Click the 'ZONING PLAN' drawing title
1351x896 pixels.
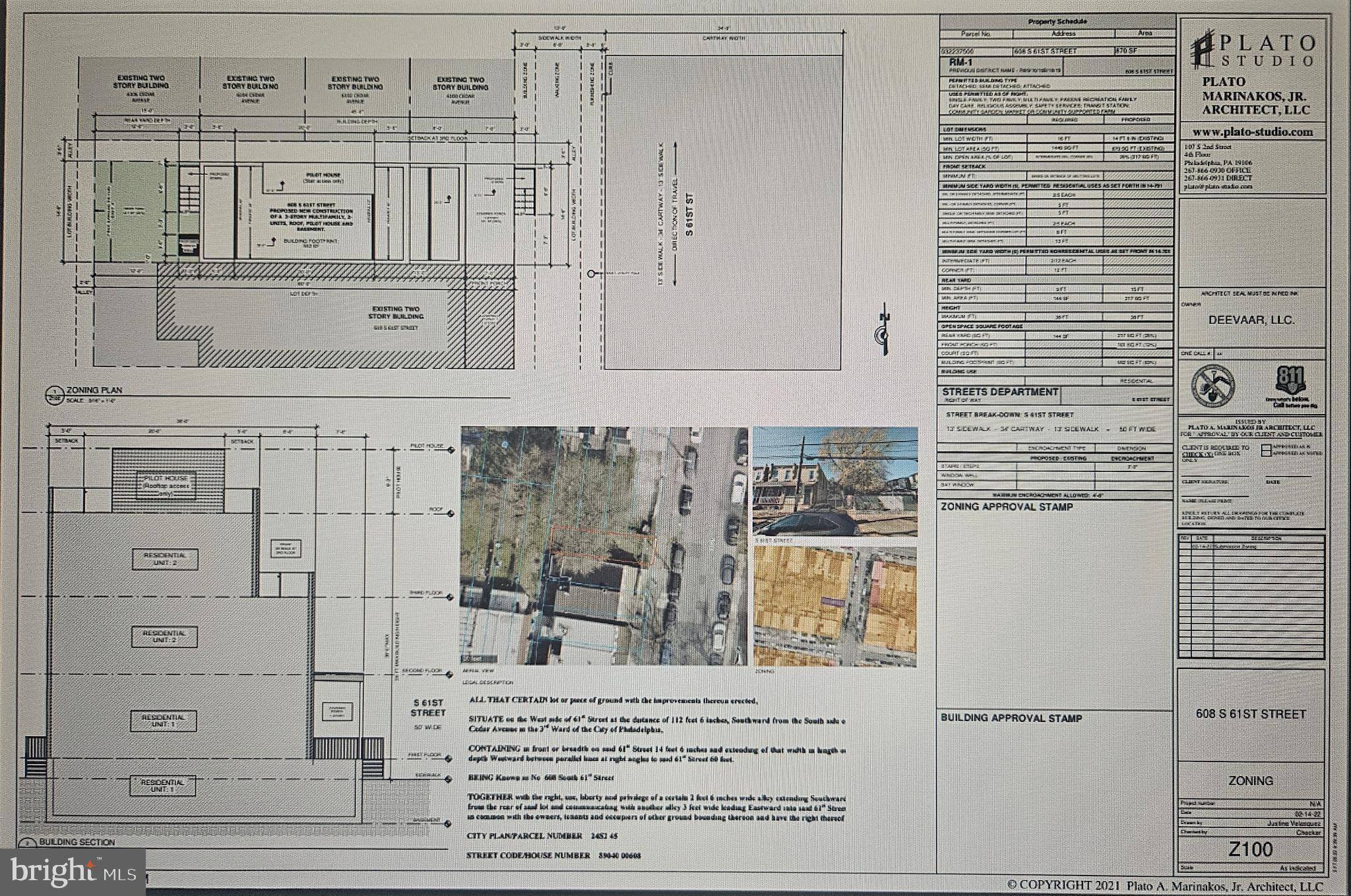click(94, 391)
